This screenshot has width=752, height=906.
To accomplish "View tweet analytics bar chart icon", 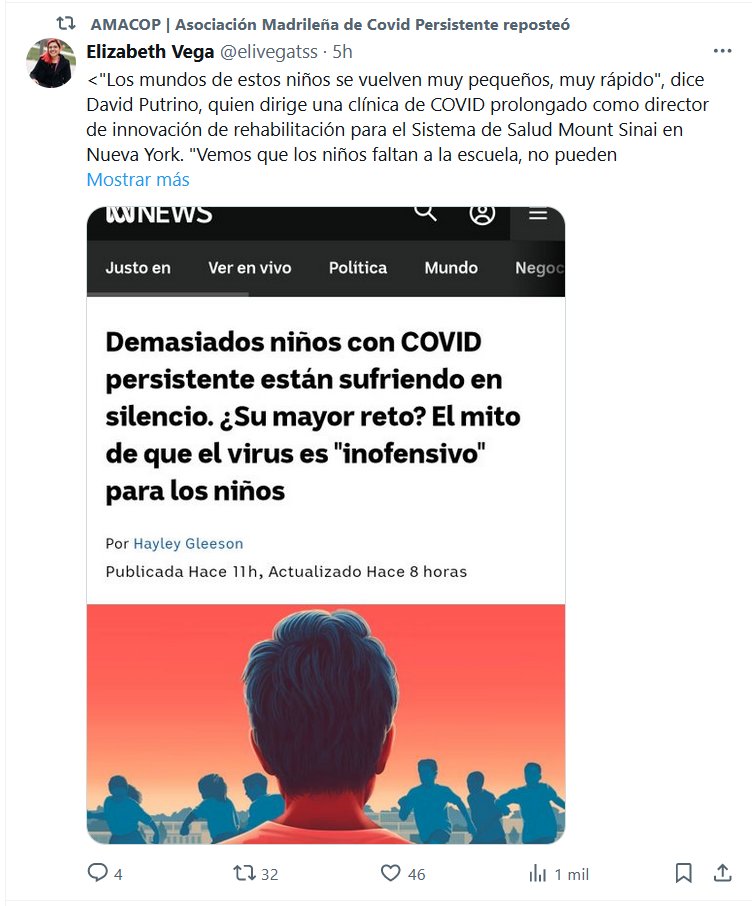I will click(x=537, y=873).
